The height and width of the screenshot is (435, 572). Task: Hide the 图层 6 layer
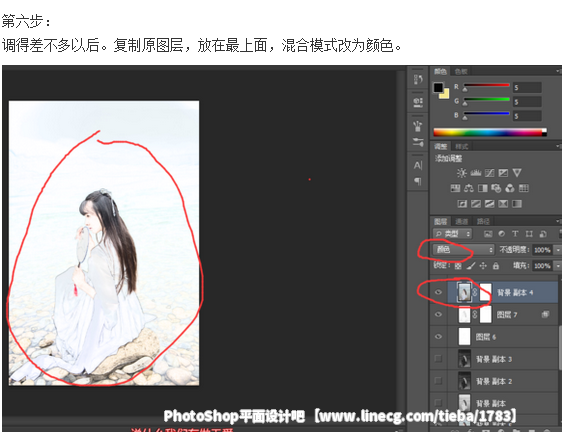click(438, 336)
